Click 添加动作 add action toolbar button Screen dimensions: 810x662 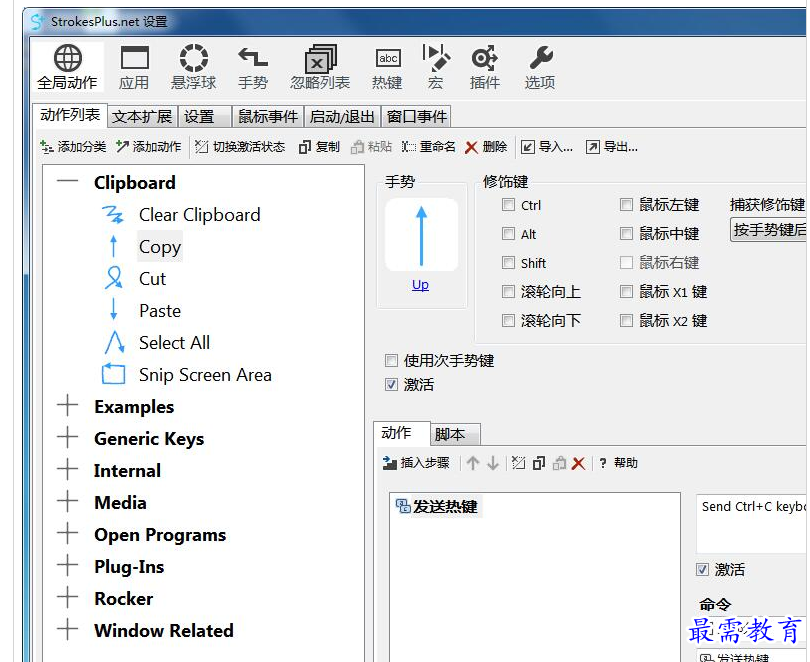click(x=149, y=147)
